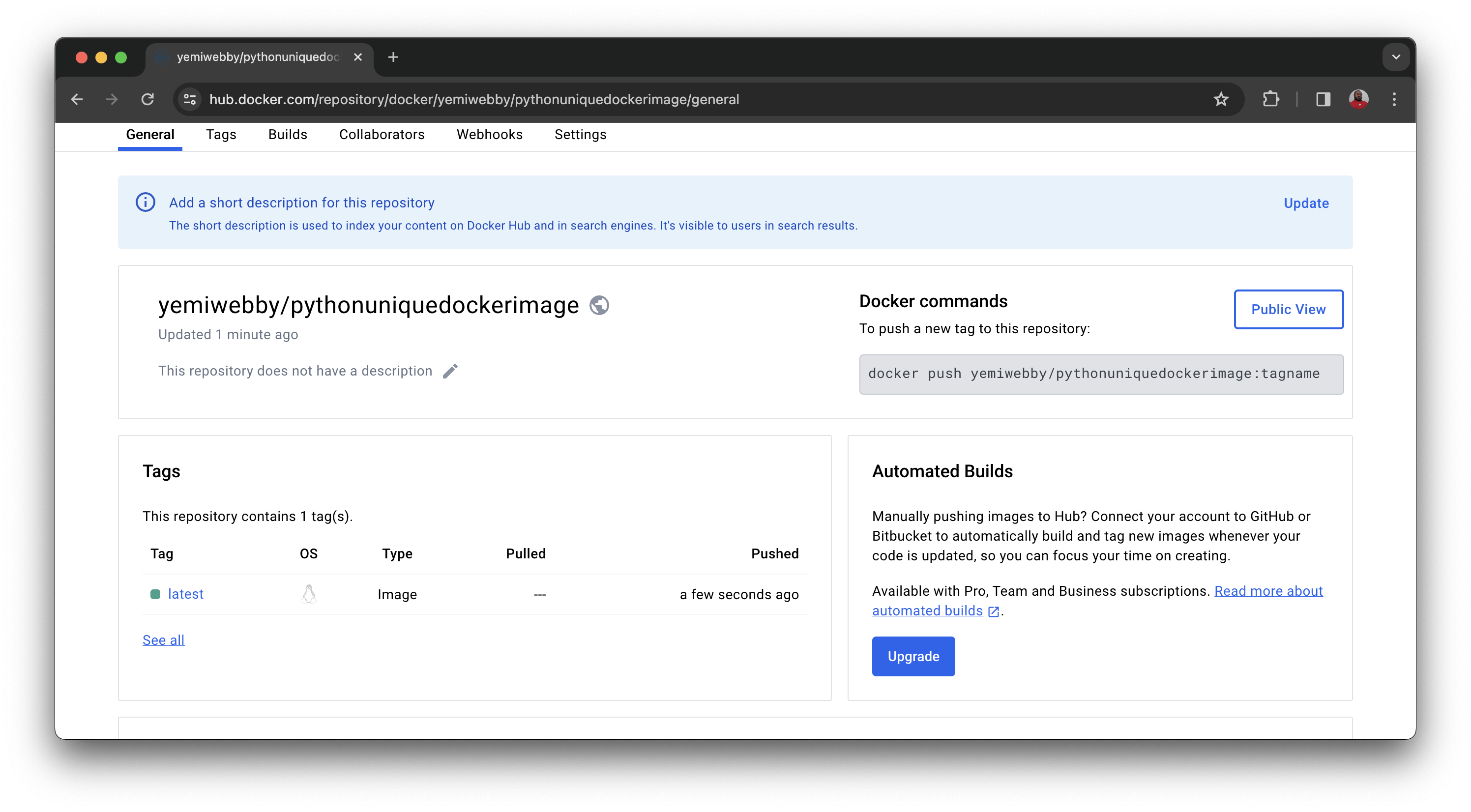Toggle the browser side panel icon
Image resolution: width=1471 pixels, height=812 pixels.
(x=1323, y=99)
